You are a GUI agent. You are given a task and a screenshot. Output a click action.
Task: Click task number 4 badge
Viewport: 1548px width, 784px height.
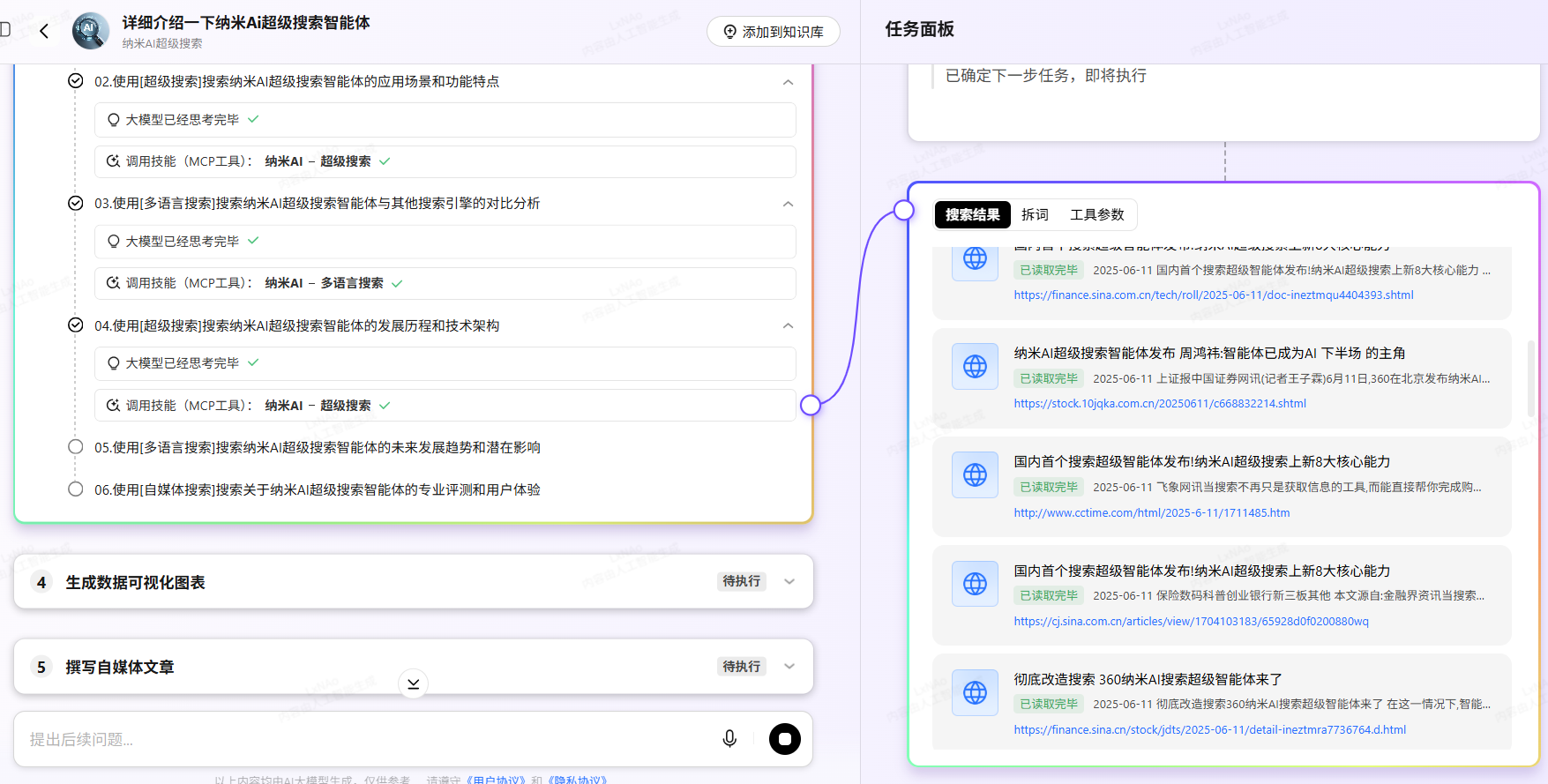click(x=41, y=582)
